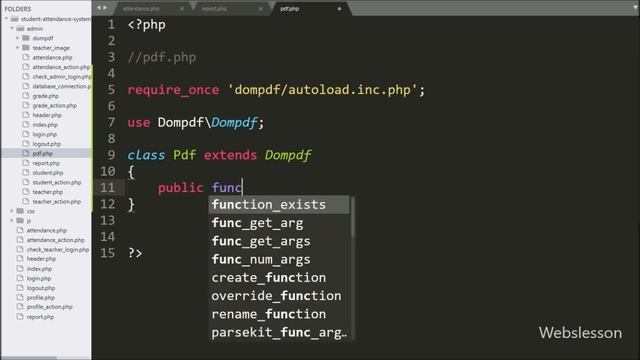Click line number 15 in the gutter
Viewport: 640px width, 360px height.
pyautogui.click(x=108, y=253)
